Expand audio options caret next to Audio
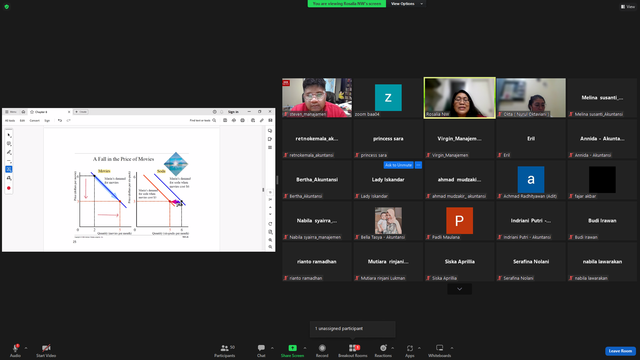640x360 pixels. point(26,348)
